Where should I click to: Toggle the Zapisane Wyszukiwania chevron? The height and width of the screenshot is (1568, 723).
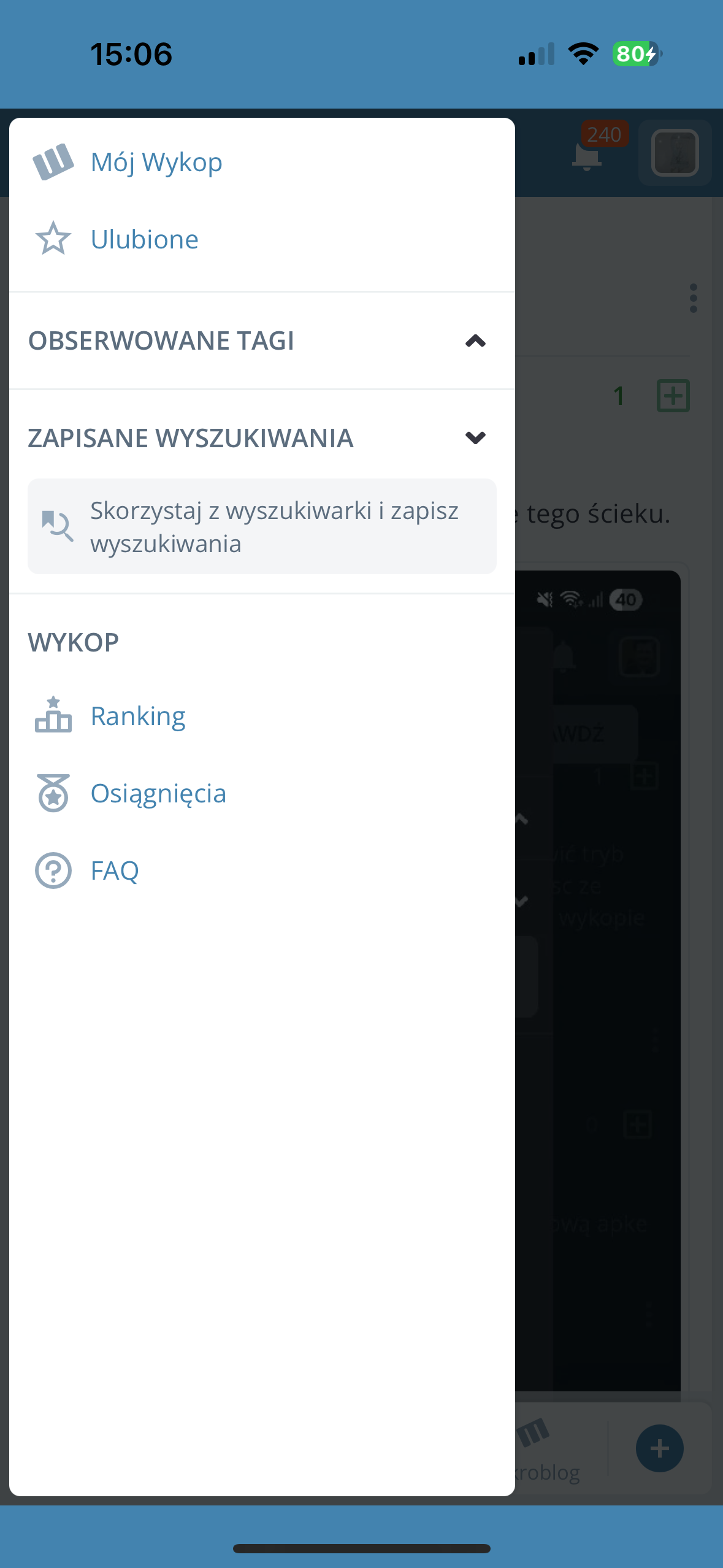(475, 438)
